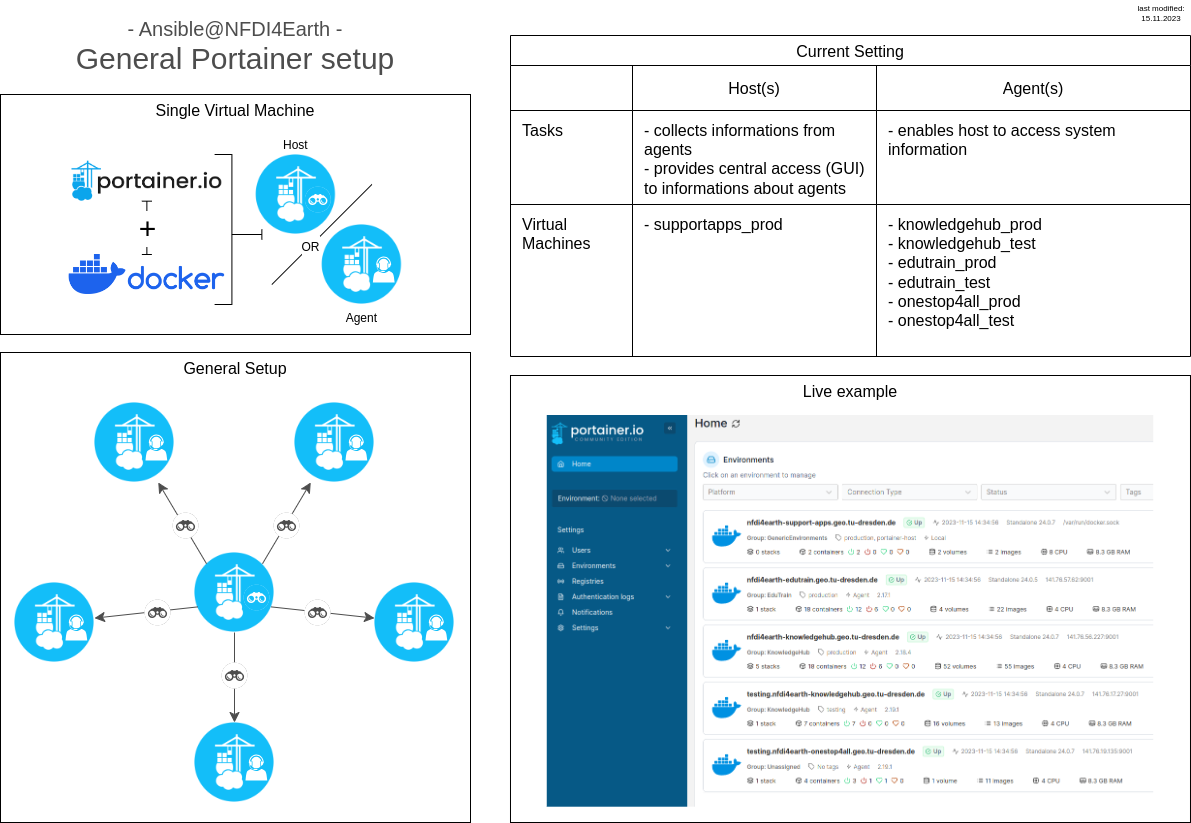Open Registries in the sidebar
1191x823 pixels.
pyautogui.click(x=587, y=582)
